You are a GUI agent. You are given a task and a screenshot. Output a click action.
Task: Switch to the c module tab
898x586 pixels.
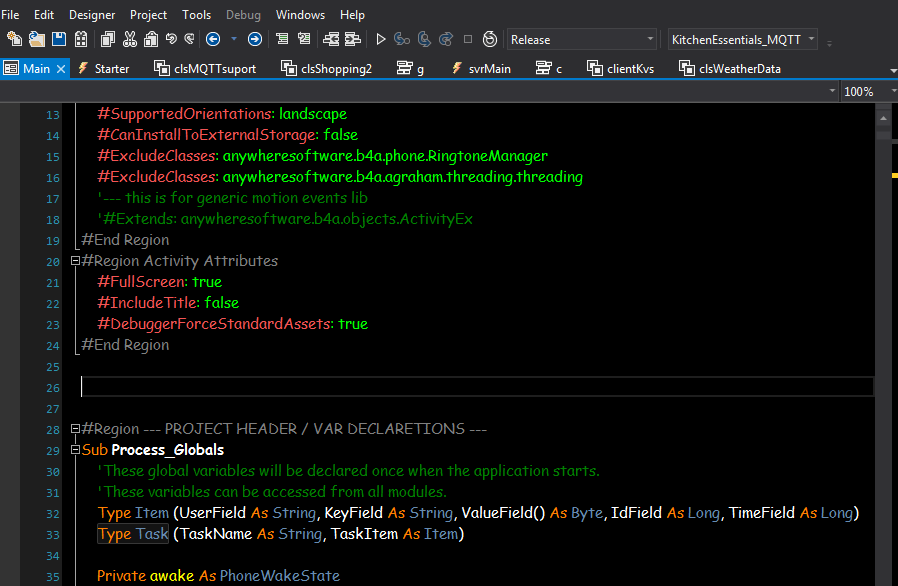pyautogui.click(x=549, y=69)
